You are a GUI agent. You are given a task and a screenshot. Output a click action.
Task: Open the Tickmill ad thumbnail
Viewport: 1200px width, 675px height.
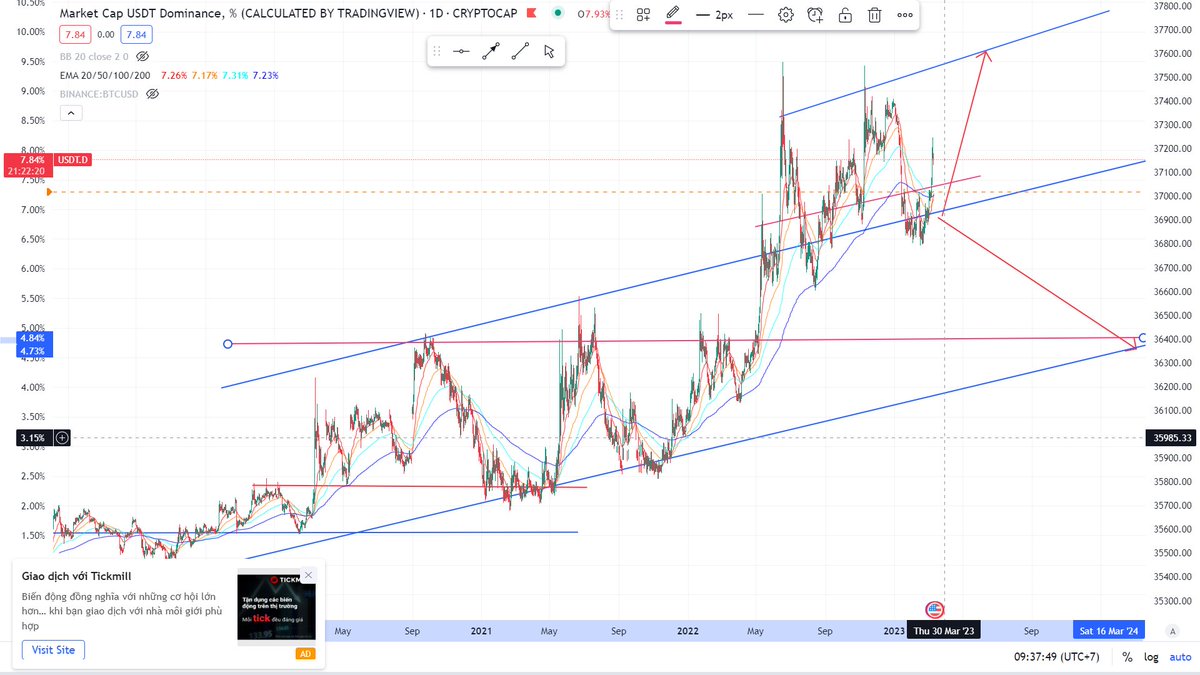(x=276, y=608)
